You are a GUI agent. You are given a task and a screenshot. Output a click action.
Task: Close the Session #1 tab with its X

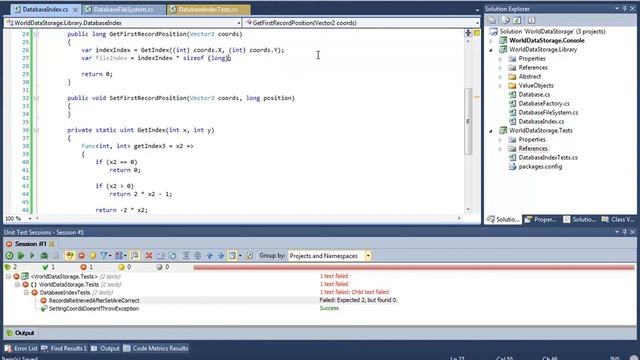click(52, 244)
